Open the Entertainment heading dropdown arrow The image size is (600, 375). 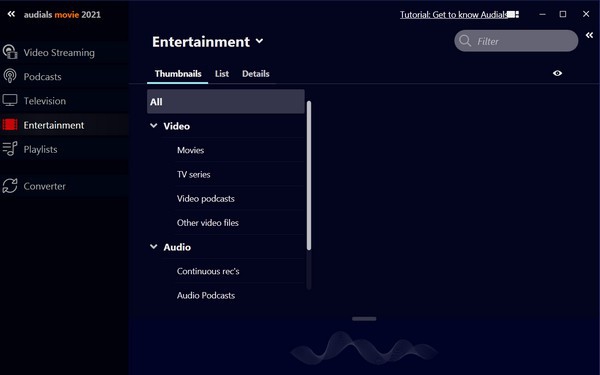pos(259,41)
